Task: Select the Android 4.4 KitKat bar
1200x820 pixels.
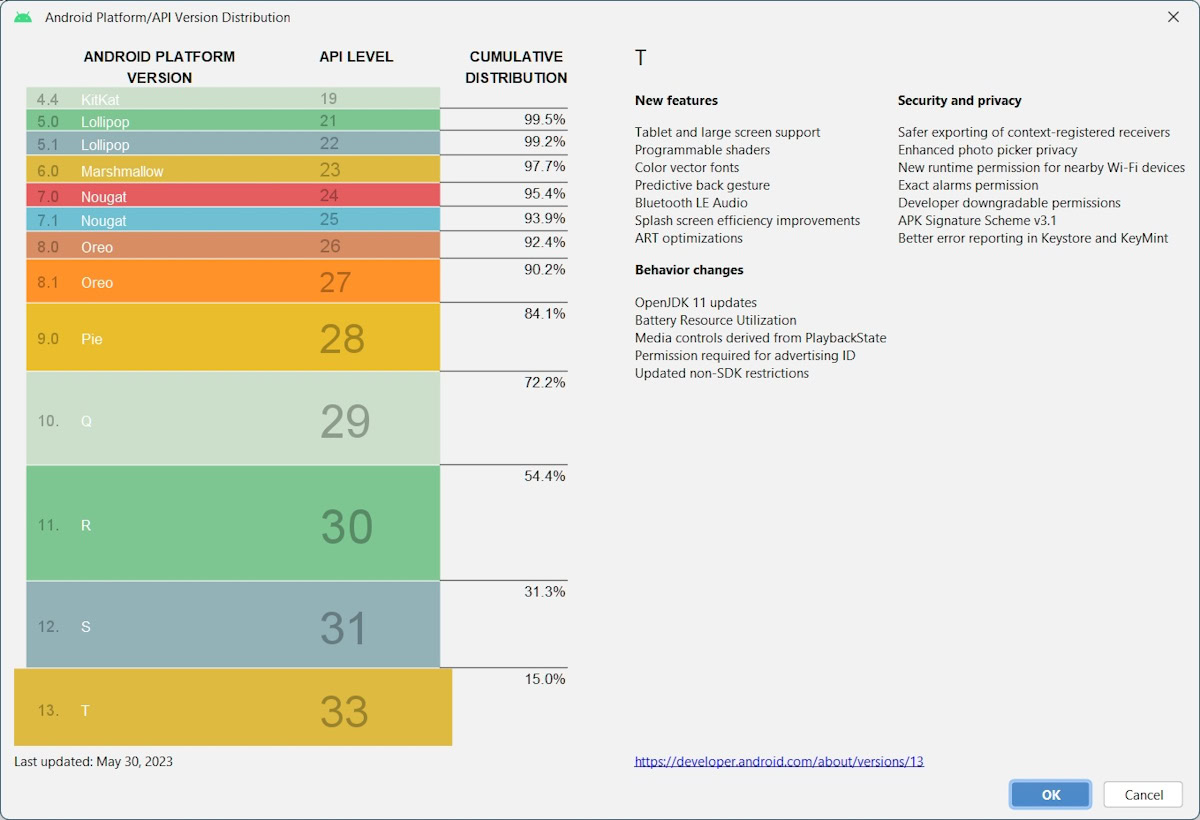Action: click(230, 98)
